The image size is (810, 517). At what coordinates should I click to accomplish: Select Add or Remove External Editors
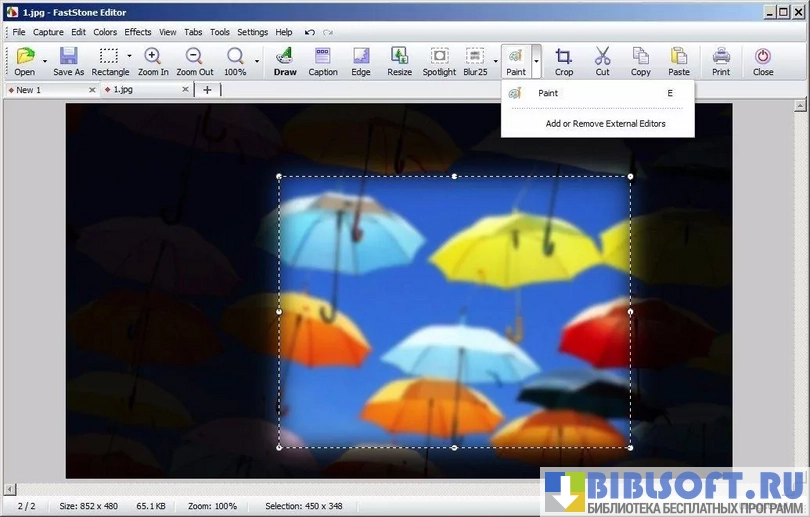point(605,124)
